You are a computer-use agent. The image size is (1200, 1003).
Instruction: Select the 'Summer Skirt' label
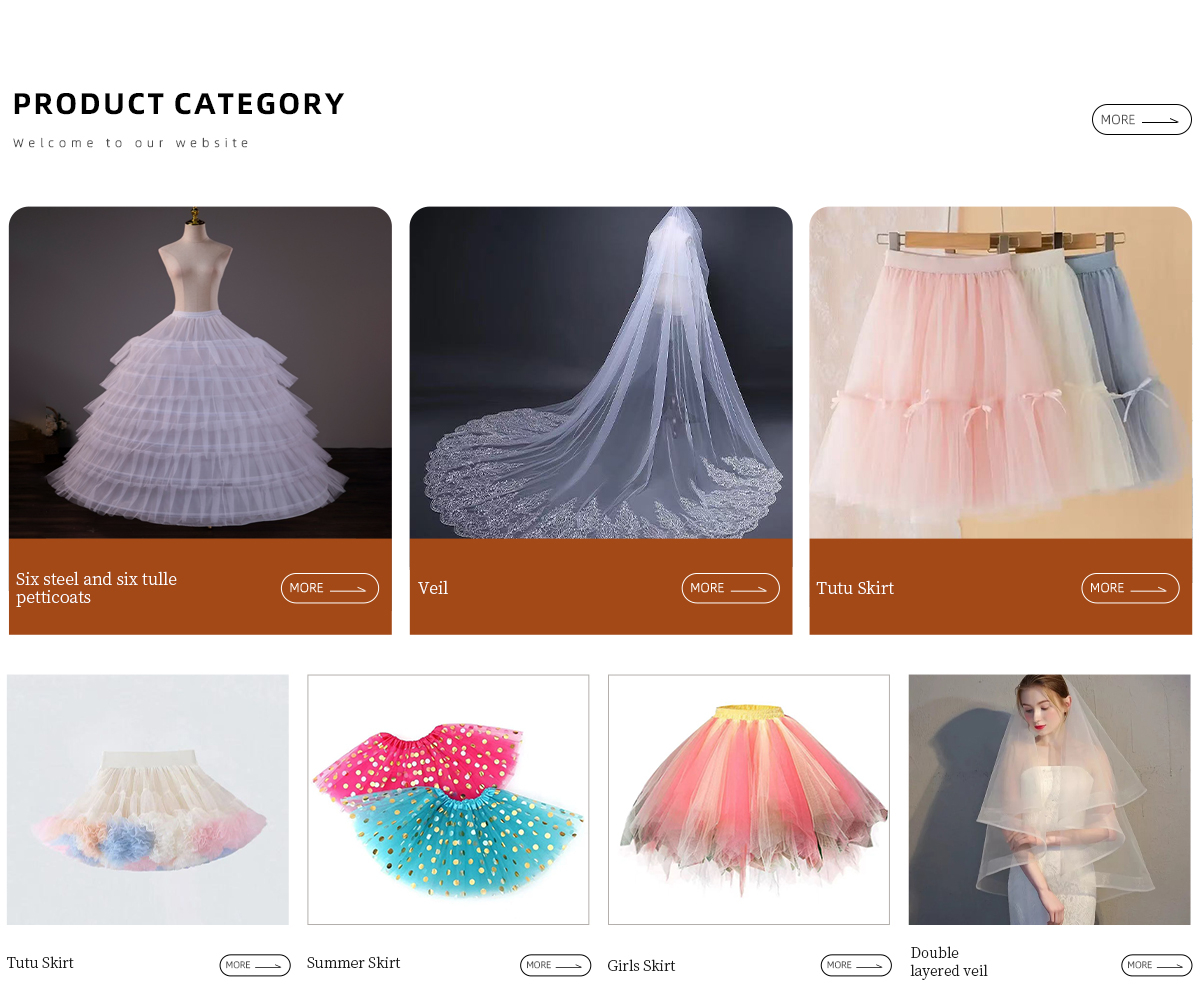tap(354, 963)
